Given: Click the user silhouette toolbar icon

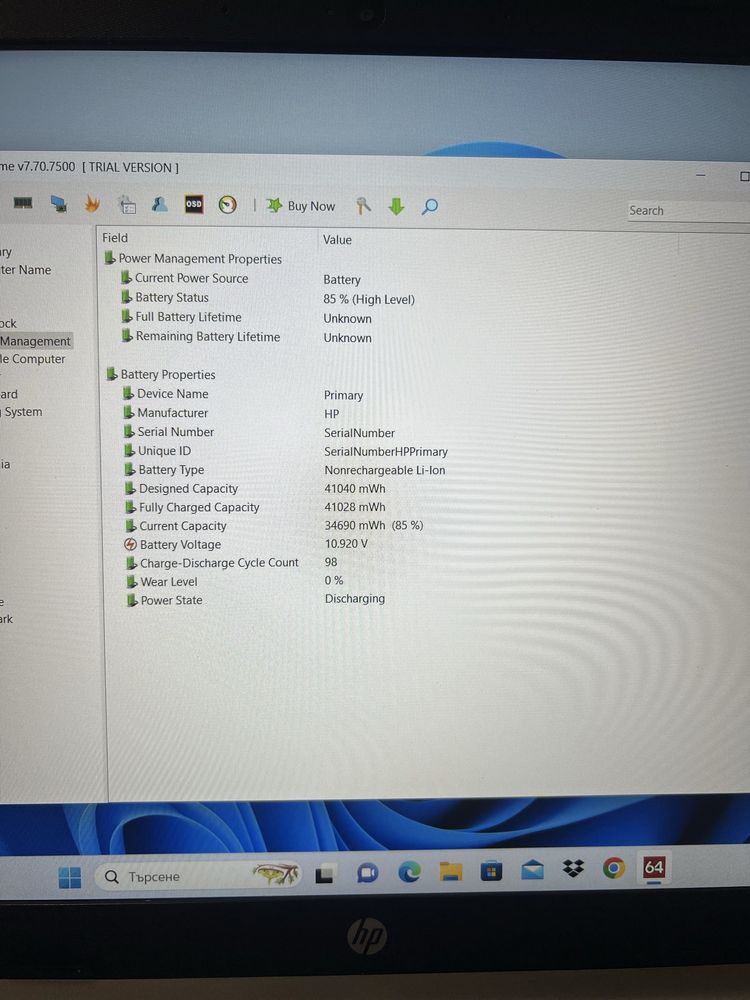Looking at the screenshot, I should (159, 204).
